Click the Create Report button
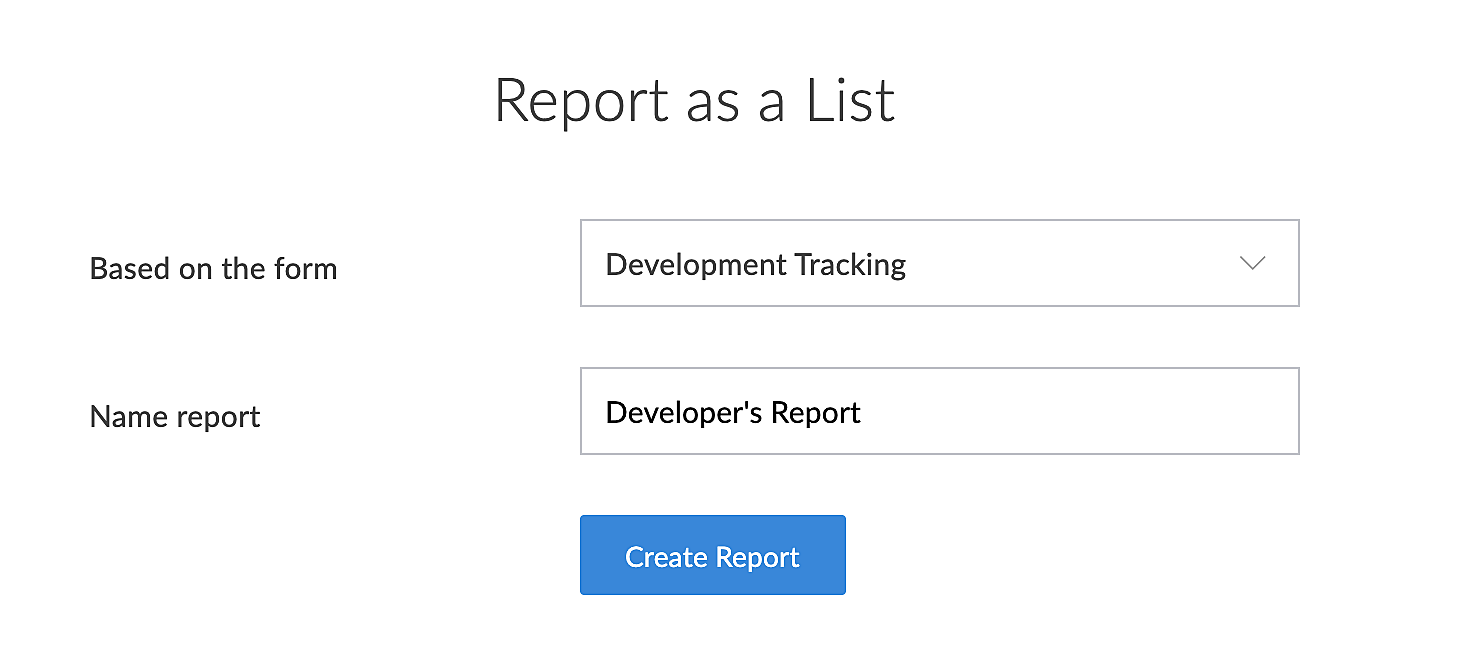The width and height of the screenshot is (1466, 664). point(712,555)
